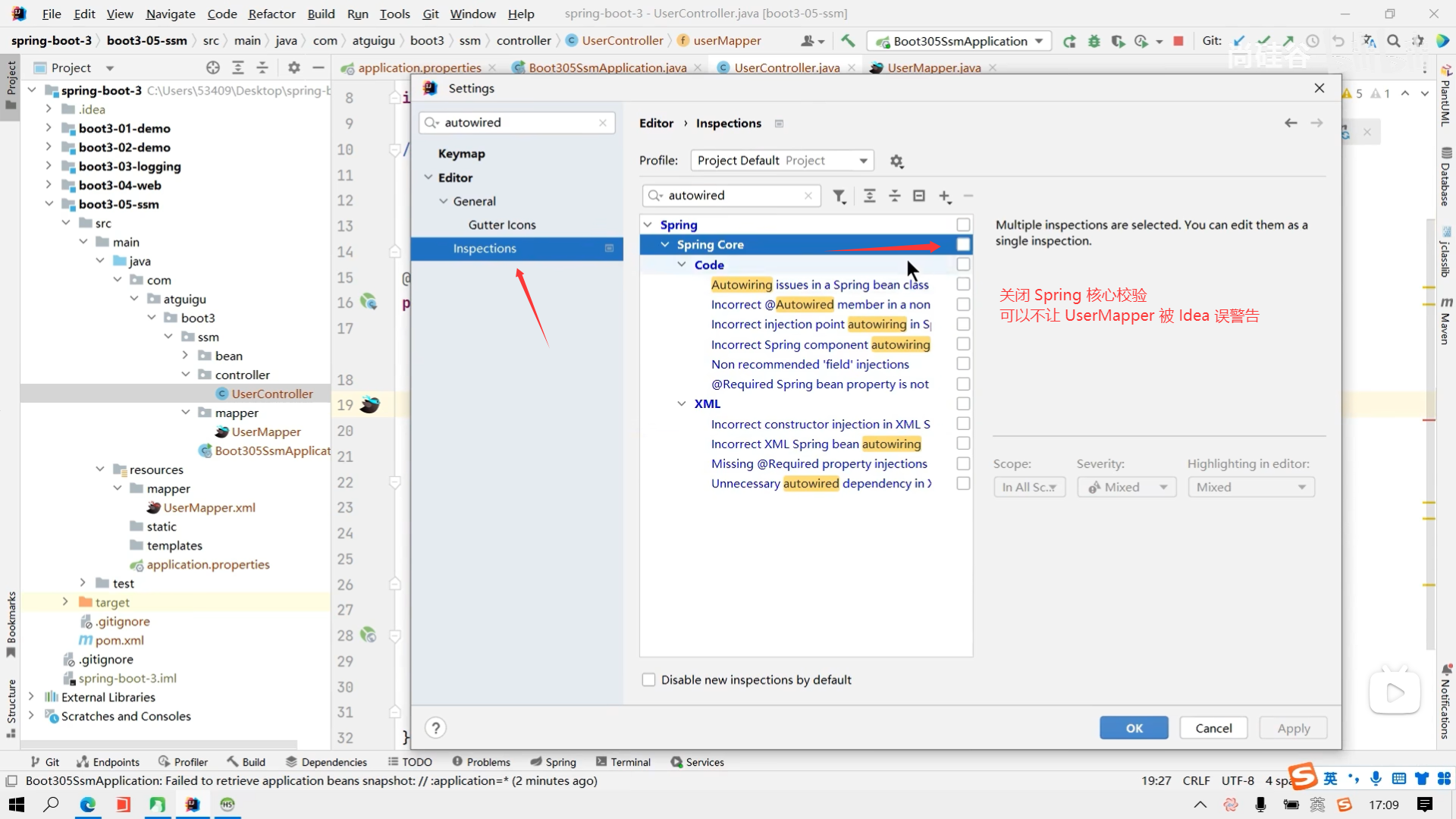Open the Severity Mixed dropdown
Image resolution: width=1456 pixels, height=819 pixels.
[x=1126, y=487]
